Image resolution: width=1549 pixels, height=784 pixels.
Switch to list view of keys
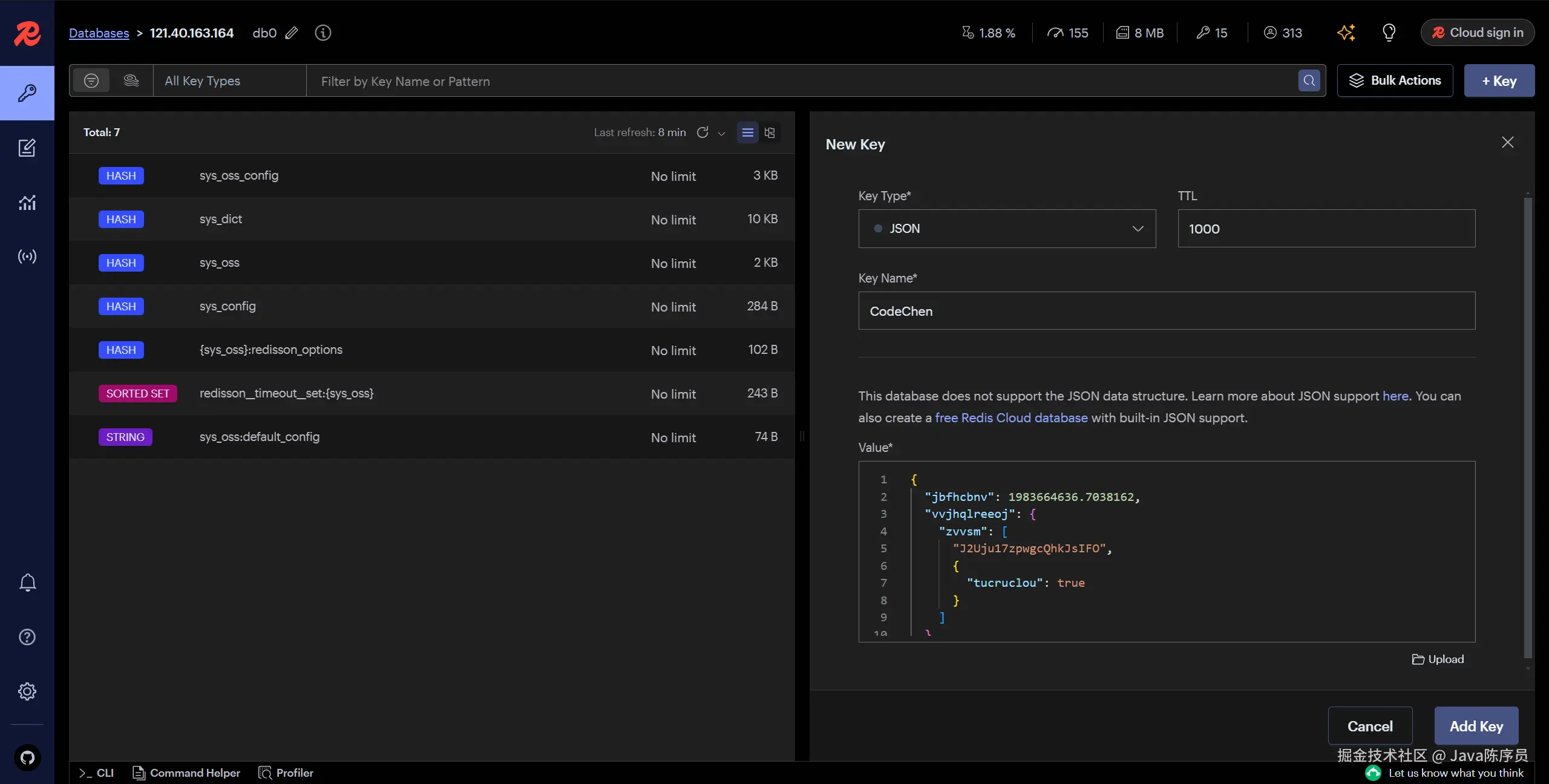(x=748, y=132)
